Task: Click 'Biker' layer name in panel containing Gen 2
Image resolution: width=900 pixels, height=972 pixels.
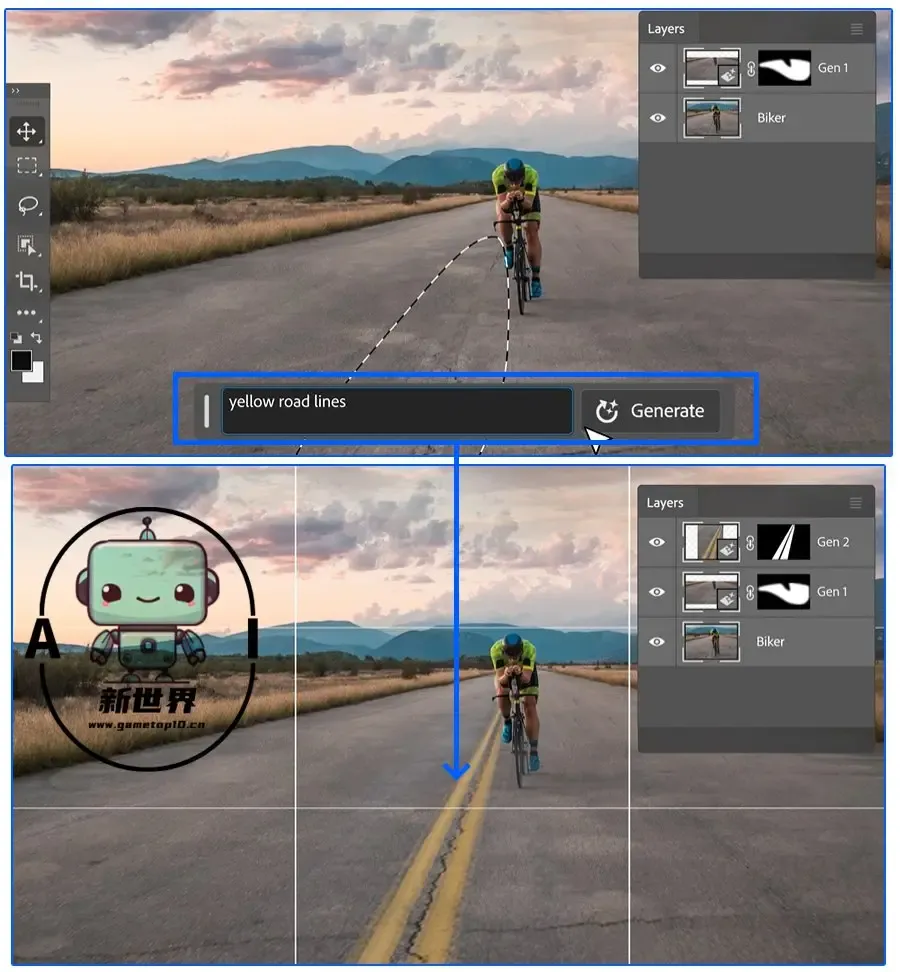Action: (x=770, y=642)
